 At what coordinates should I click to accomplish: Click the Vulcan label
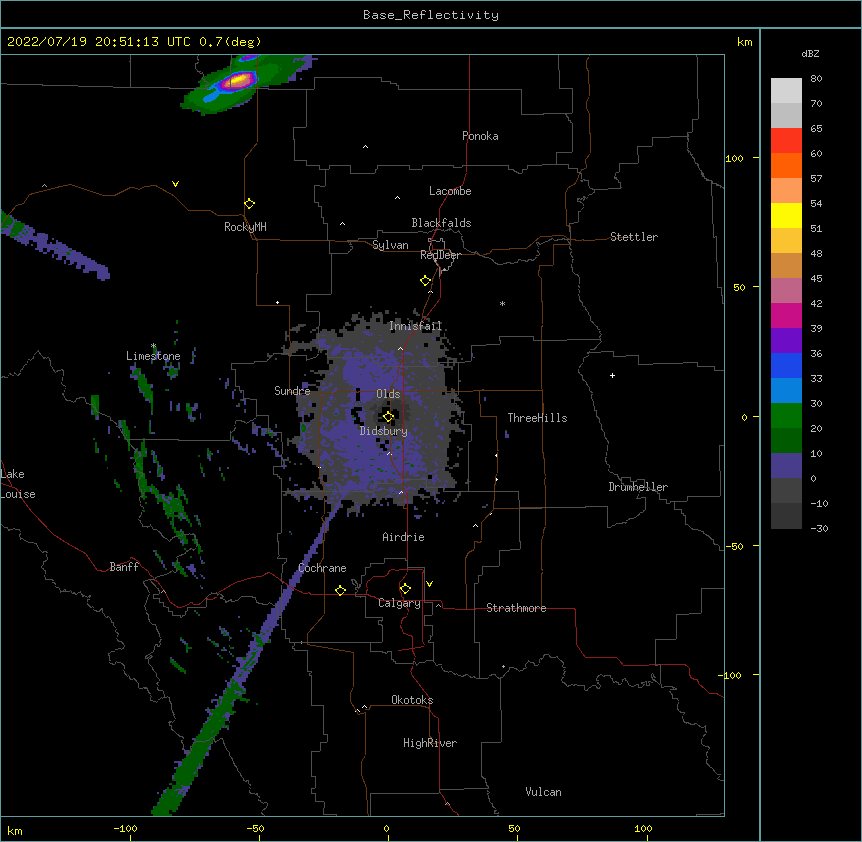(x=543, y=792)
